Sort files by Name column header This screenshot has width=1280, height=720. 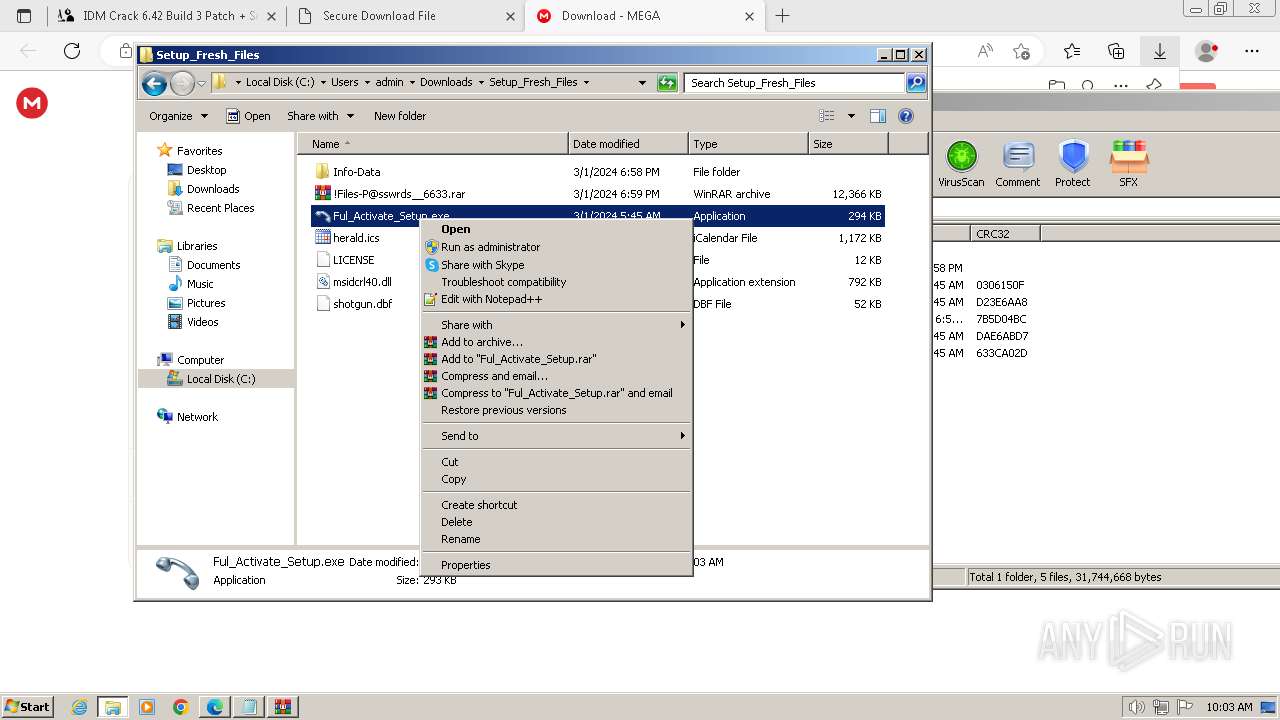[432, 144]
